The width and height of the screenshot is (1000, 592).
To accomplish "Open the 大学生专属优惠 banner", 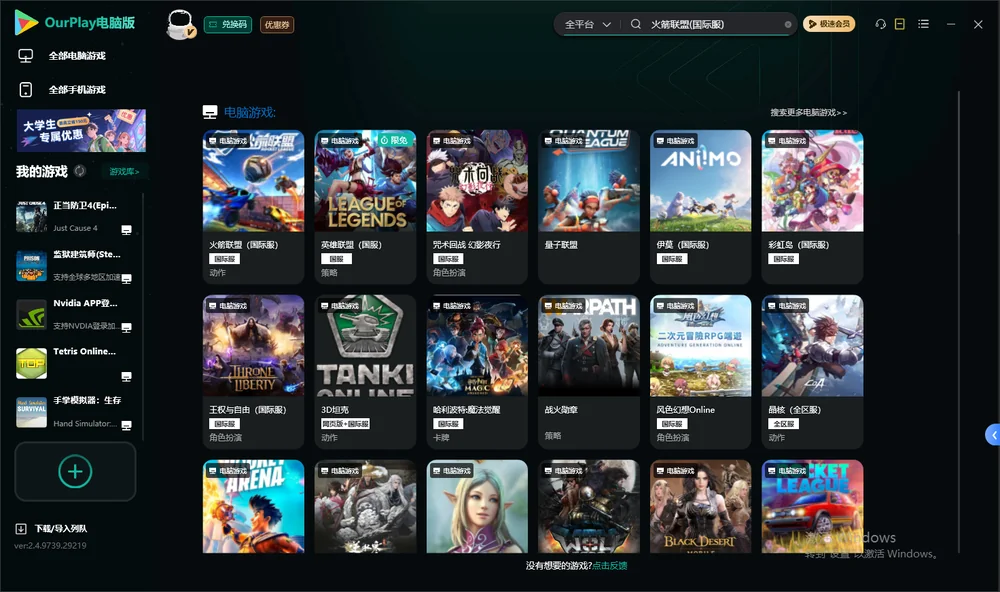I will tap(81, 131).
